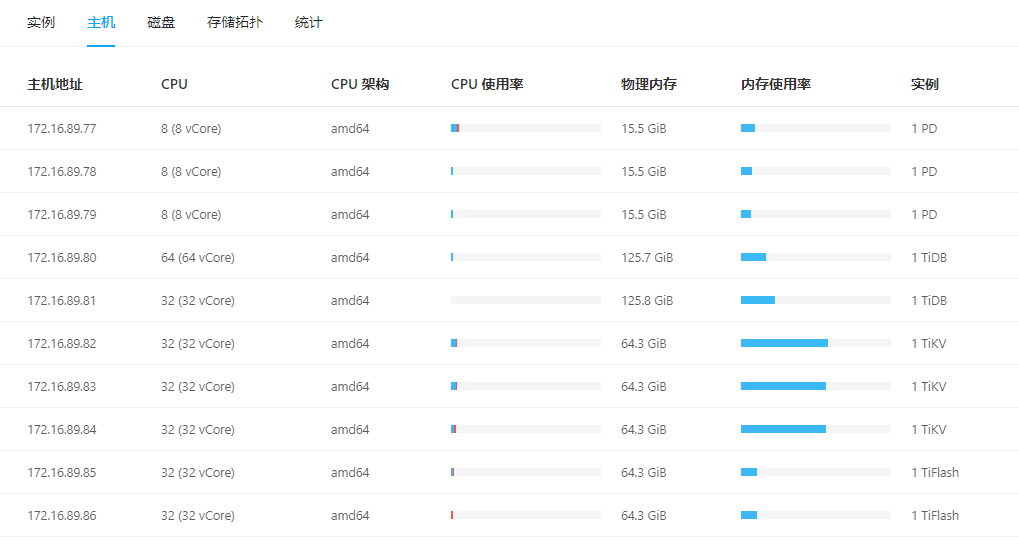
Task: Select the 主机 tab
Action: (101, 23)
